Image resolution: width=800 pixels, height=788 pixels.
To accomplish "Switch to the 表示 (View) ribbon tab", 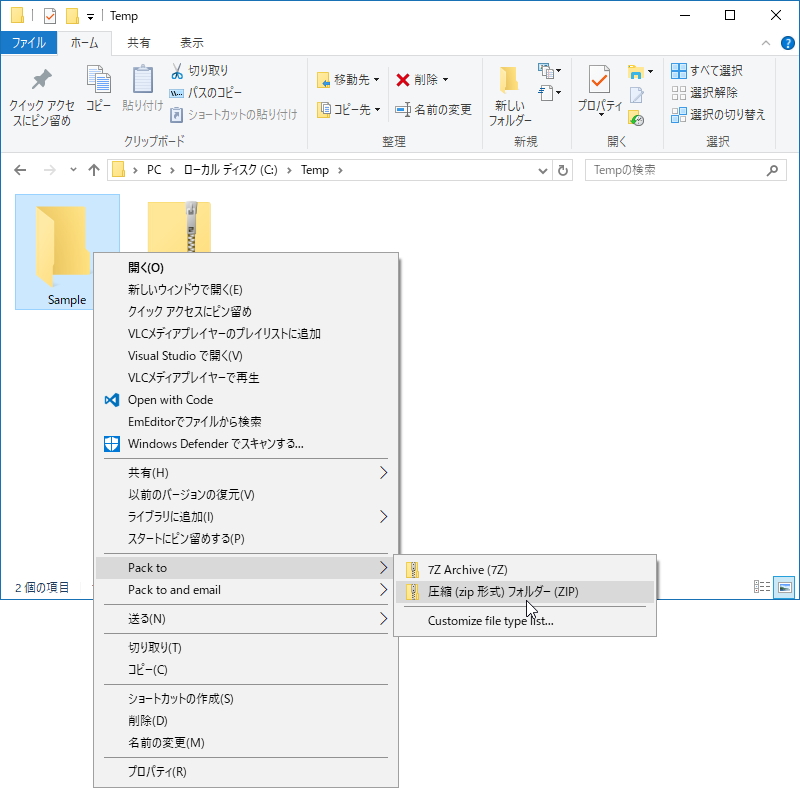I will point(192,42).
